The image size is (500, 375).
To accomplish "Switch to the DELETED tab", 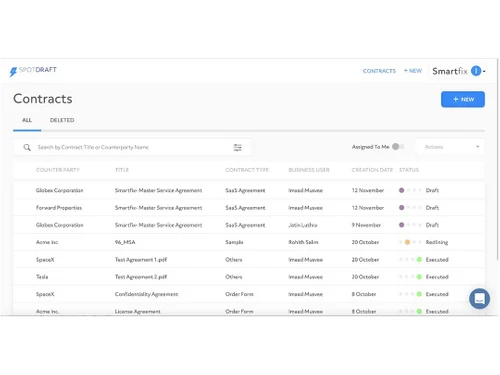I will [62, 120].
